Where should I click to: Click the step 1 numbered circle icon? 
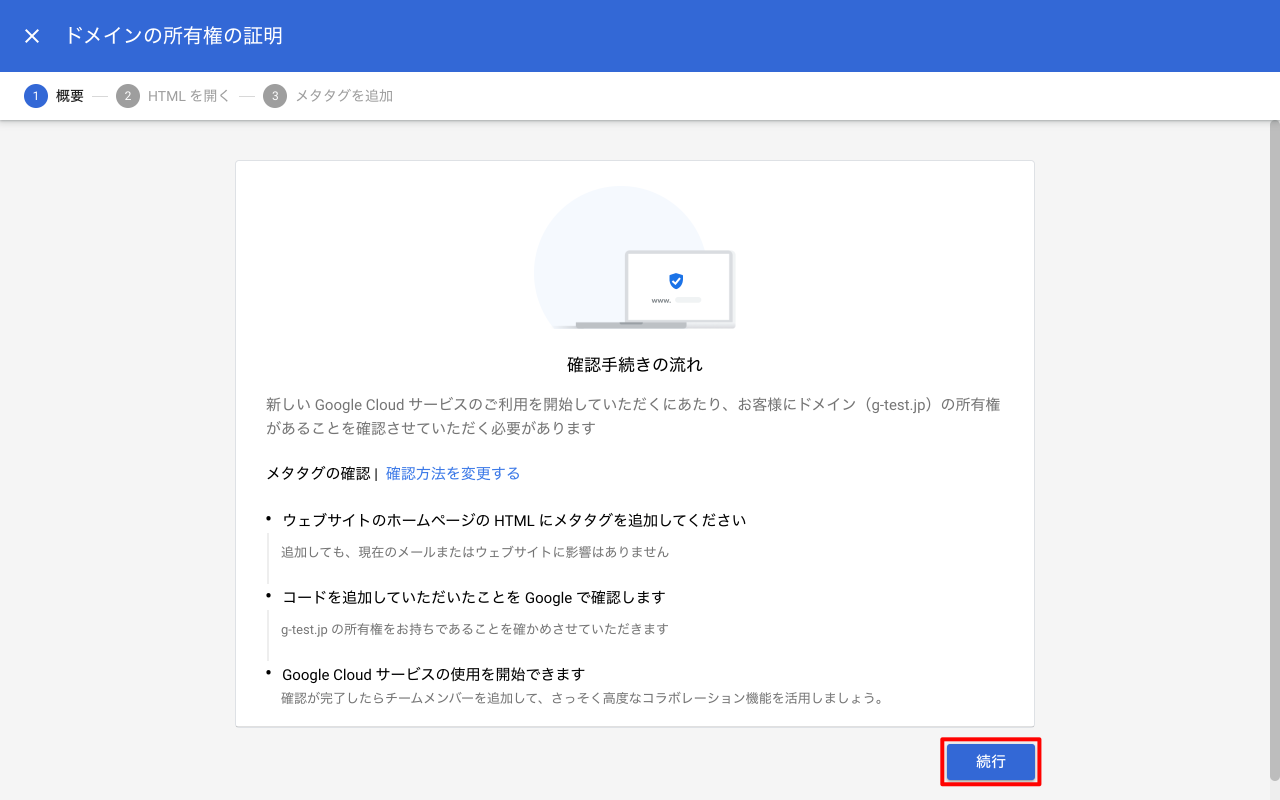click(x=37, y=96)
